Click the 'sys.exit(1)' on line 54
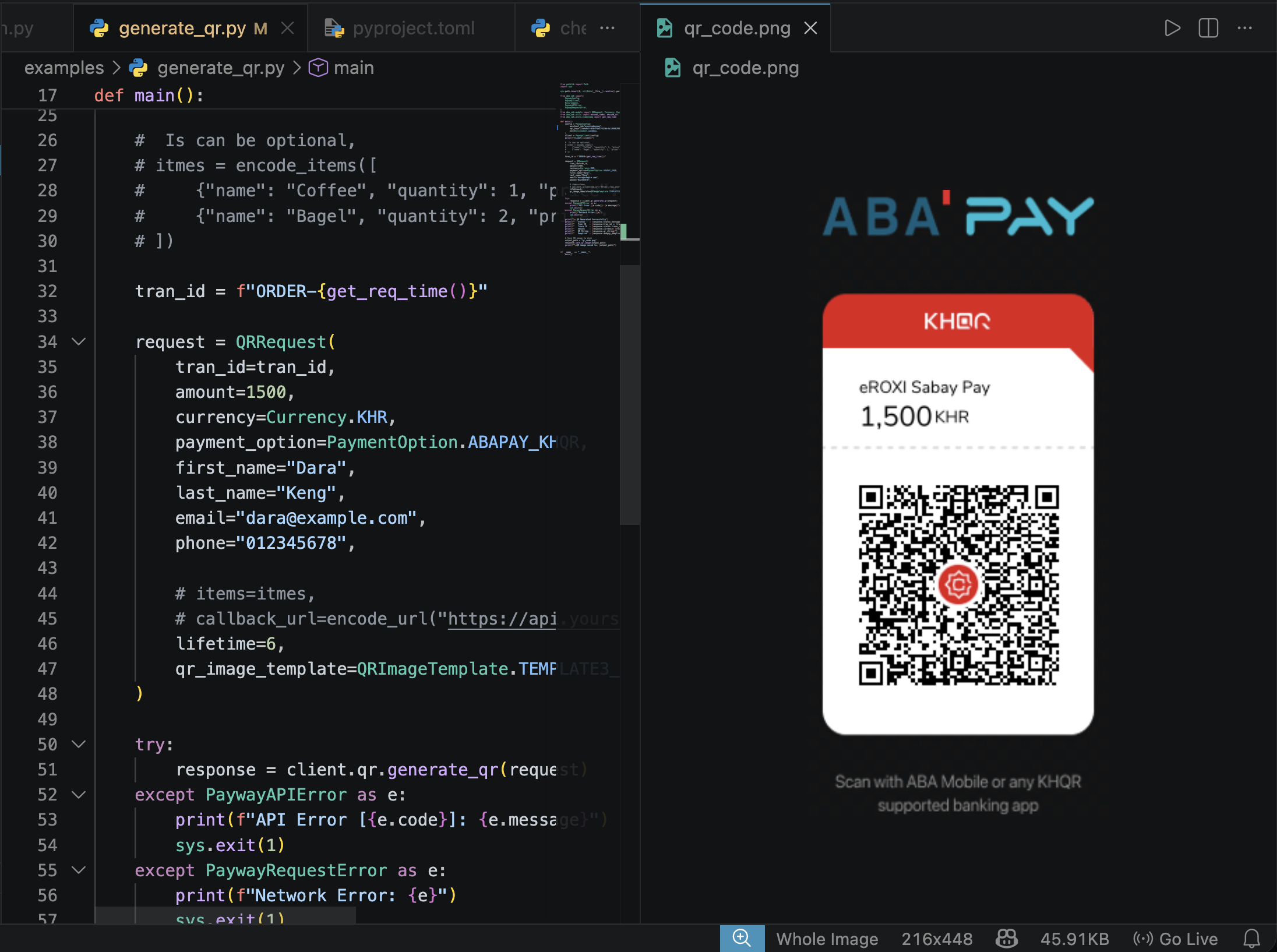This screenshot has width=1277, height=952. pos(230,845)
